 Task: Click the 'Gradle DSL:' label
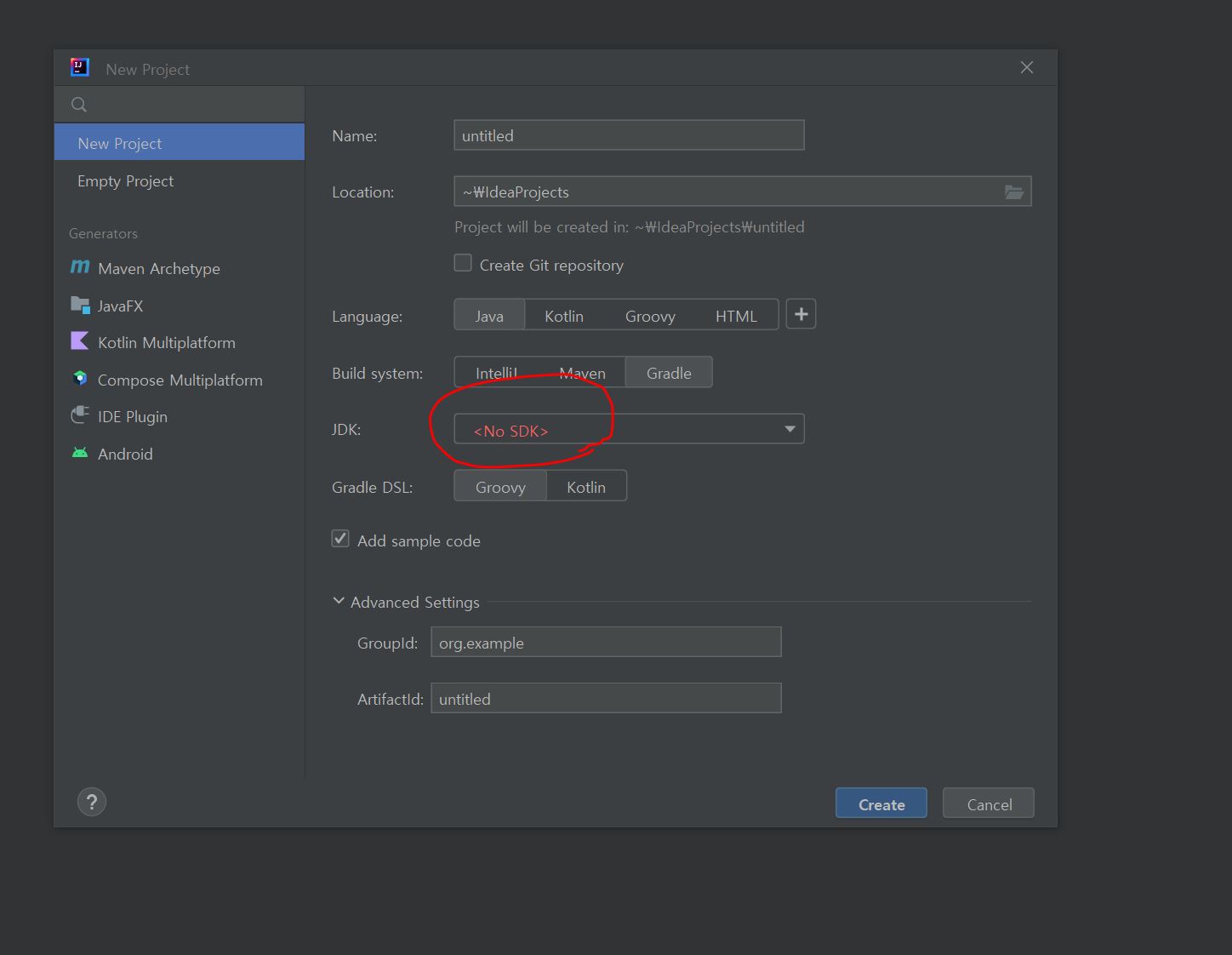pyautogui.click(x=372, y=487)
